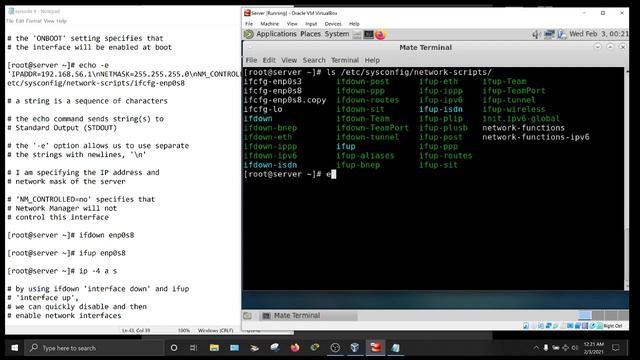Open the MATE Applications menu

pyautogui.click(x=276, y=34)
